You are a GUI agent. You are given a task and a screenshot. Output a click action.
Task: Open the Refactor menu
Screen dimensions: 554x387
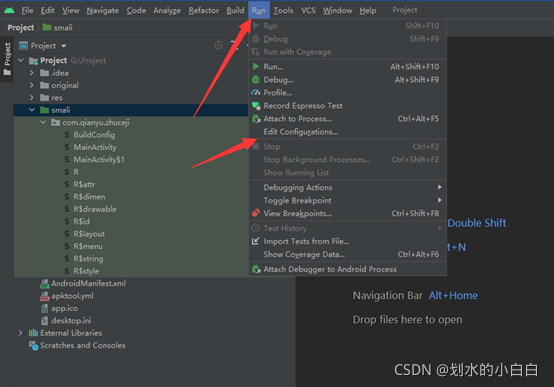point(204,11)
